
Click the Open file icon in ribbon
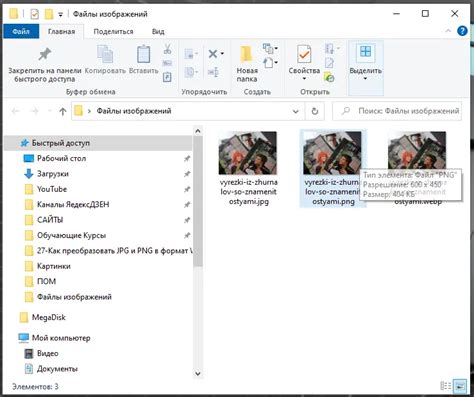[329, 49]
